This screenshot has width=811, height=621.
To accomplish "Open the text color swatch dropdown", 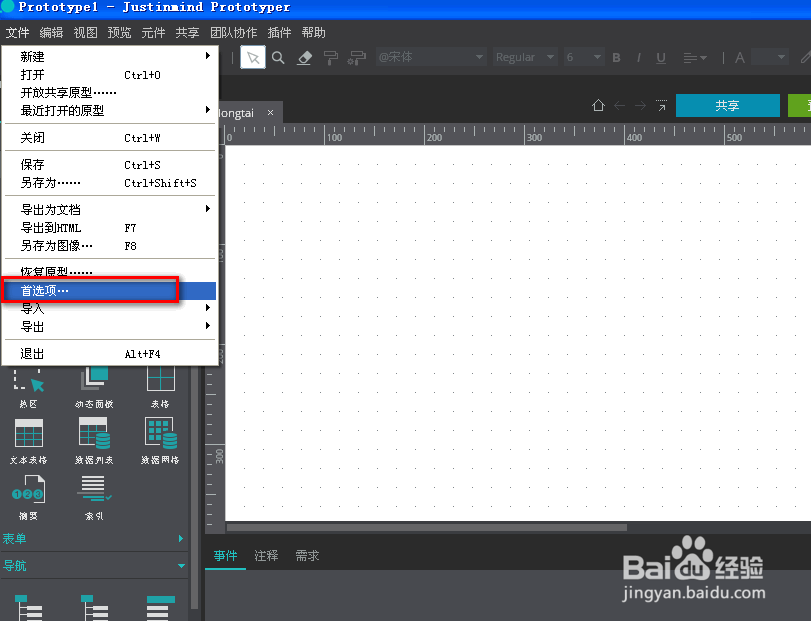I will tap(770, 57).
